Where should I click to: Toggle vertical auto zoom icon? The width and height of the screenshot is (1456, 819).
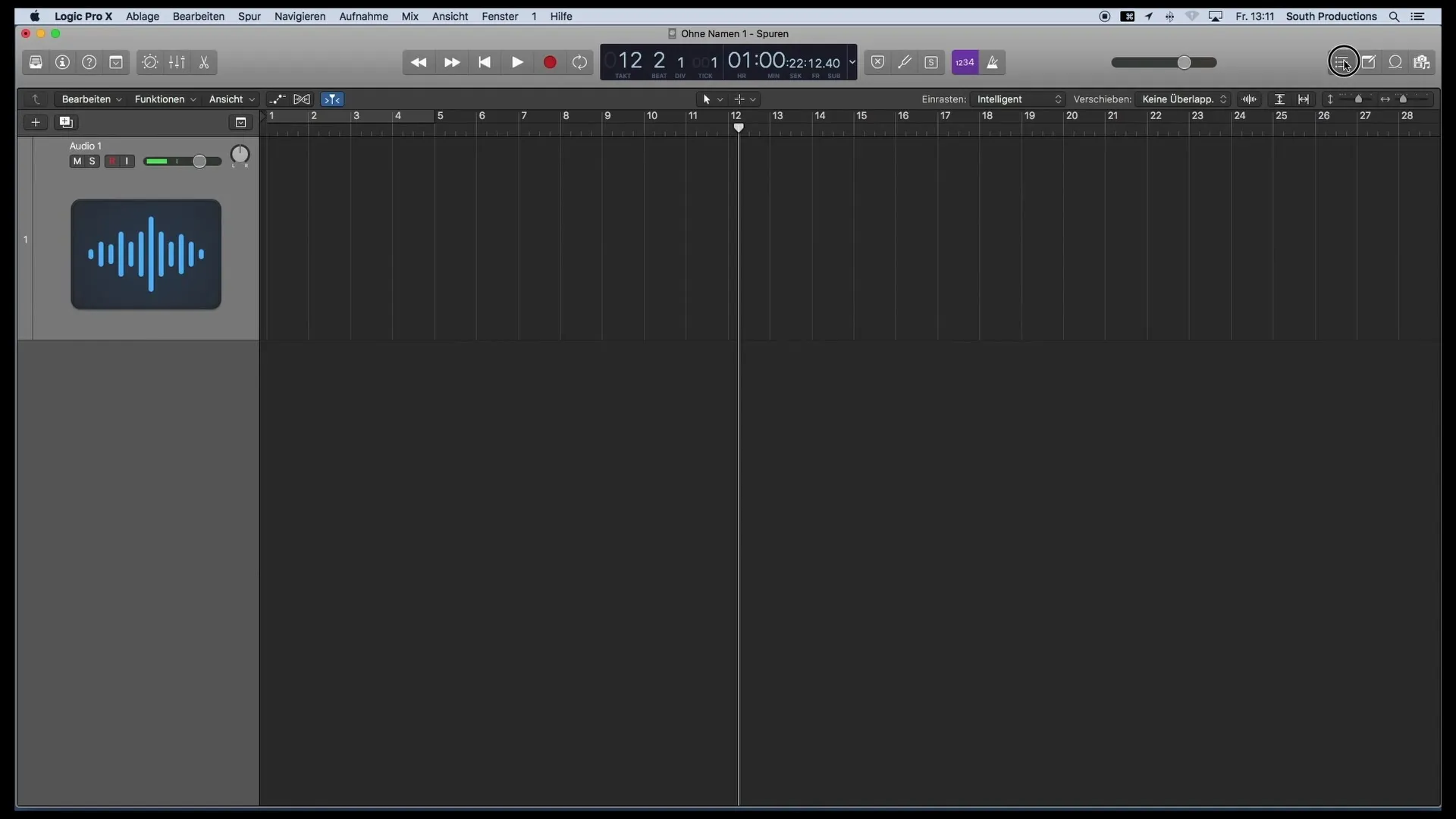coord(1279,99)
